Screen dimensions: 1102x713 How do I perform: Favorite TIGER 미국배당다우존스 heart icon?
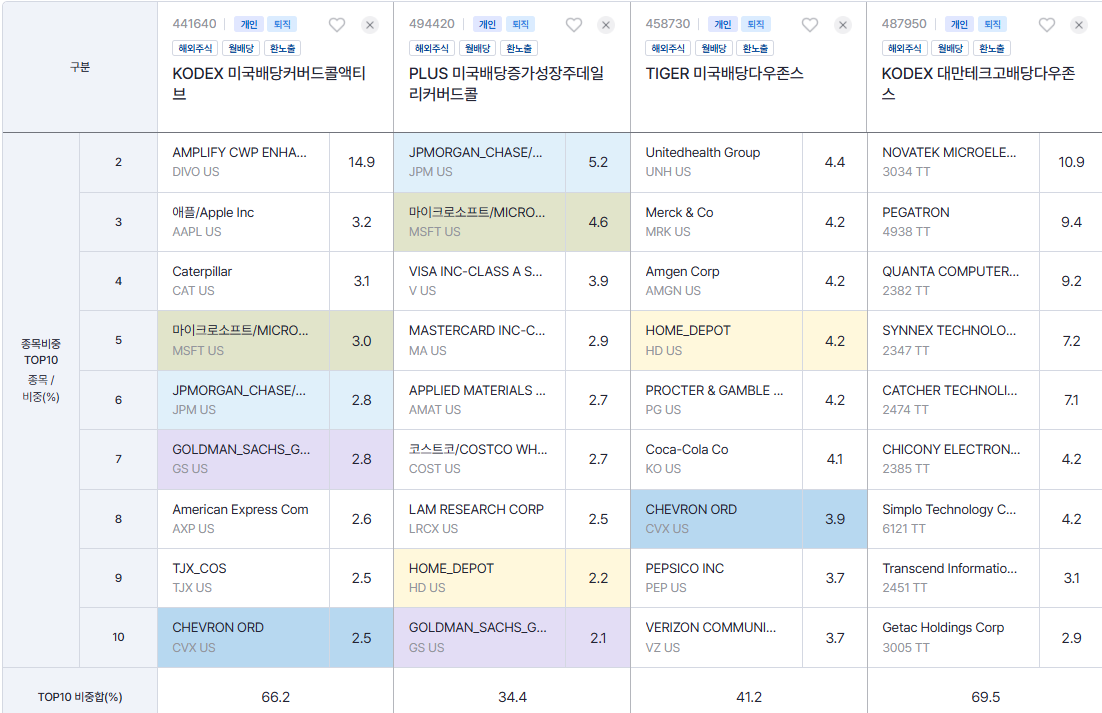(x=810, y=25)
